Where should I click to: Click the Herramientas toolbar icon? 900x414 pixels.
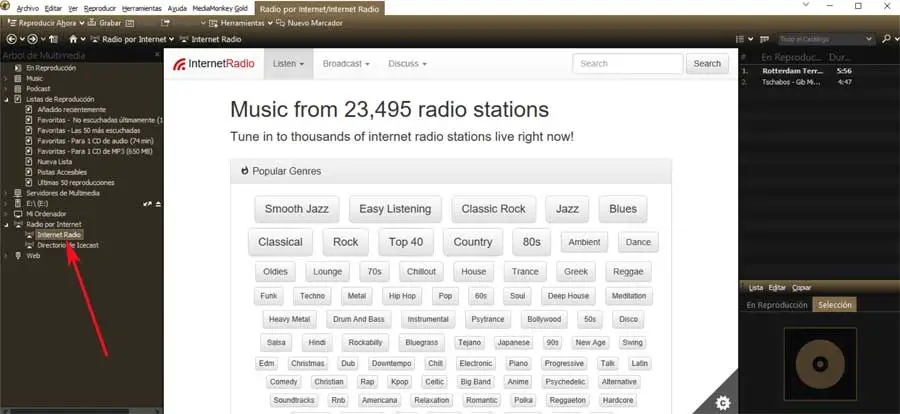pyautogui.click(x=214, y=23)
